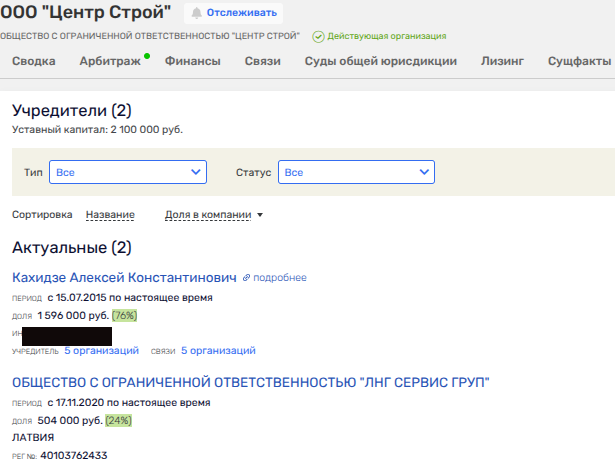This screenshot has width=615, height=470.
Task: Click the bell icon in Отслеживать button
Action: point(197,13)
